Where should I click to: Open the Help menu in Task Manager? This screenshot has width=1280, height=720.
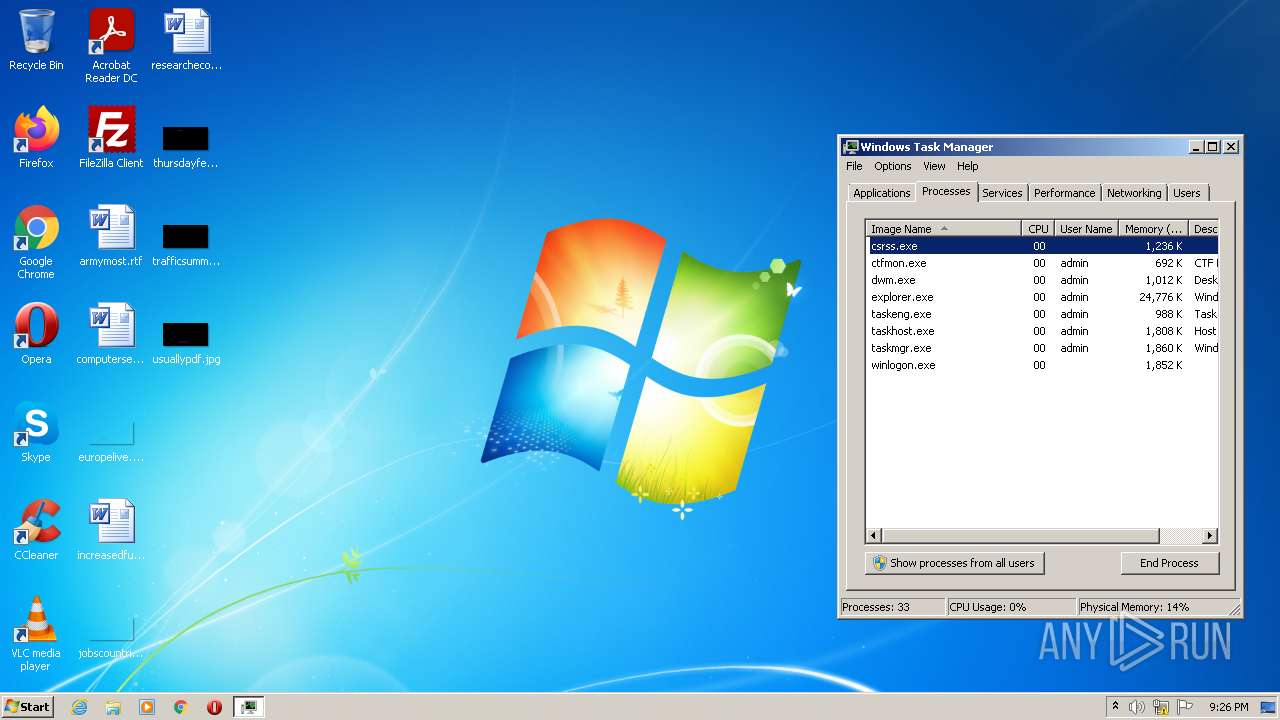967,166
